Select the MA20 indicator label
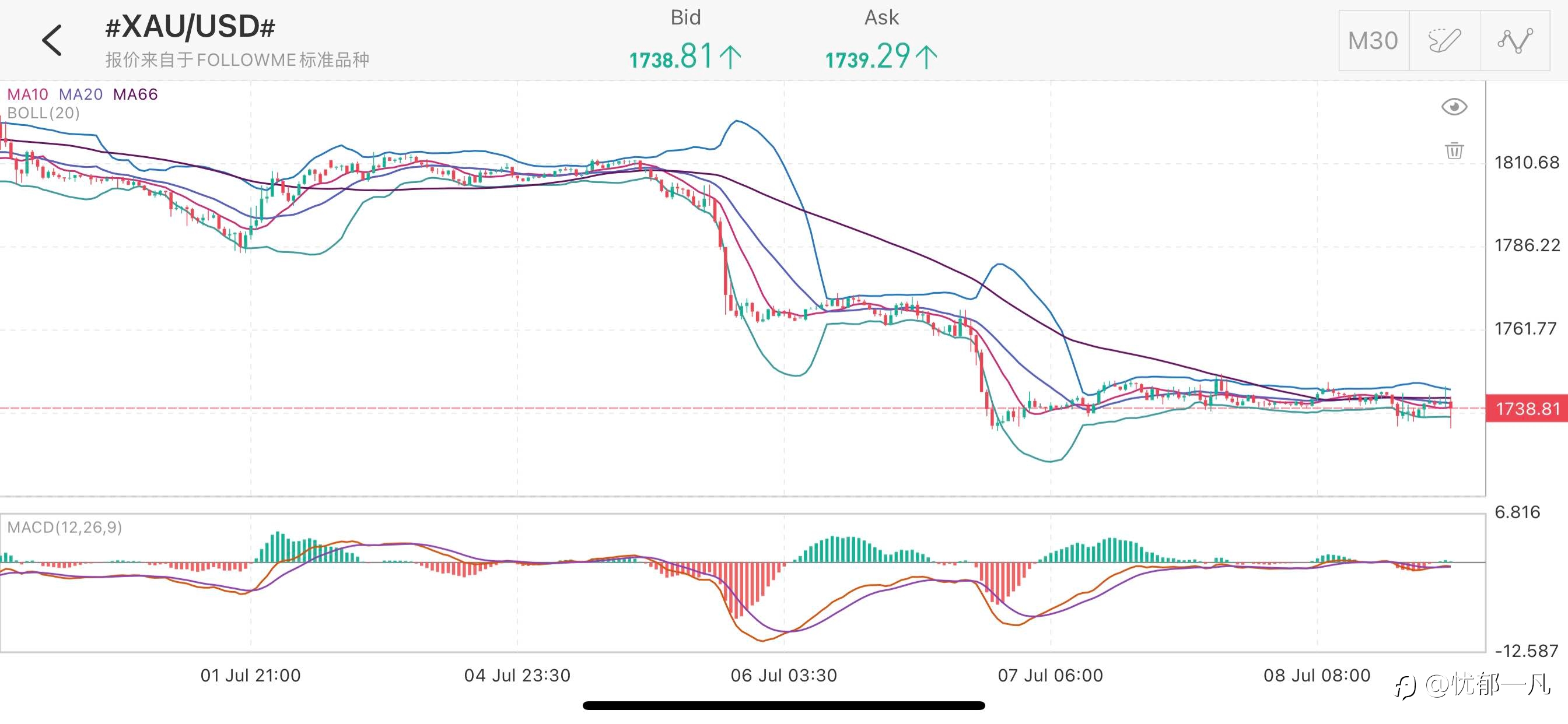The image size is (1568, 724). pyautogui.click(x=81, y=94)
